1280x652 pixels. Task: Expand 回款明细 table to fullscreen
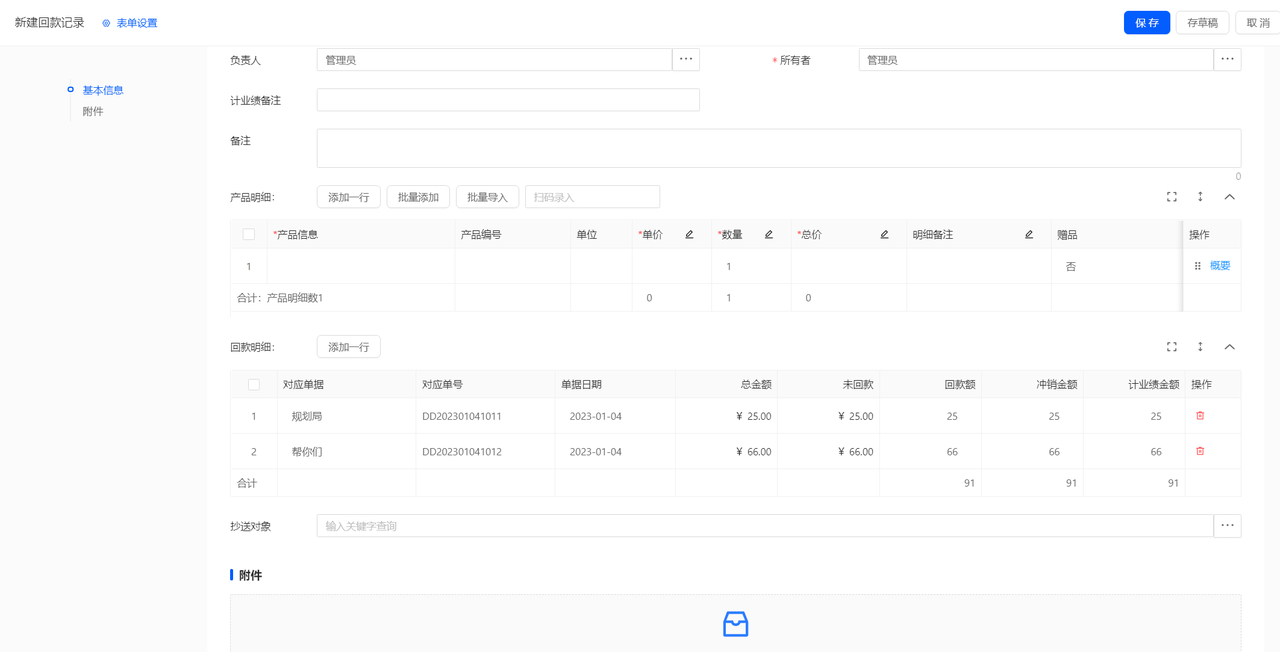(1172, 347)
